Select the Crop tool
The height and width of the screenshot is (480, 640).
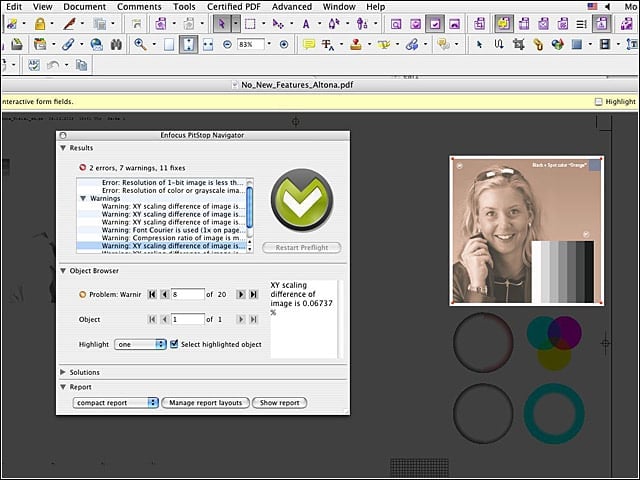[x=518, y=44]
